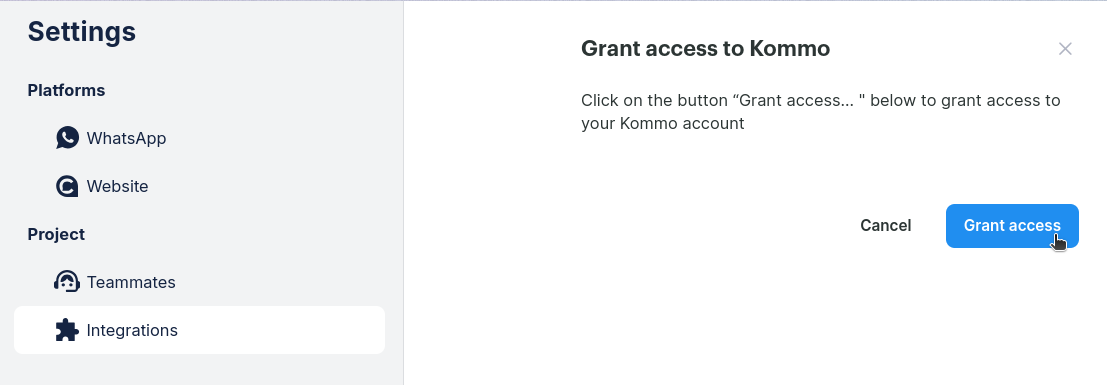Select the Website text in sidebar

pos(117,186)
